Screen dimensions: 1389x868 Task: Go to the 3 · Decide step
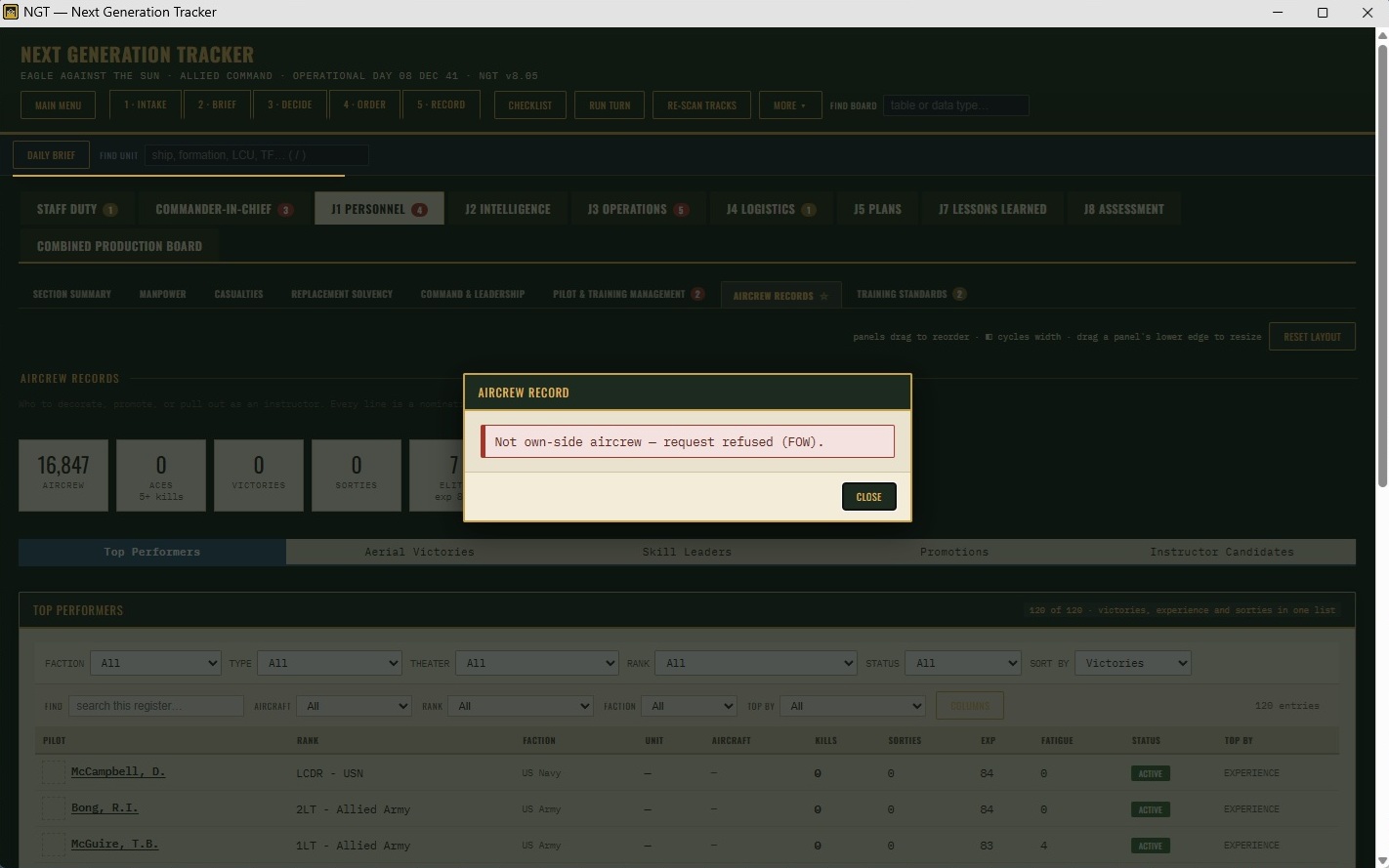pyautogui.click(x=290, y=104)
